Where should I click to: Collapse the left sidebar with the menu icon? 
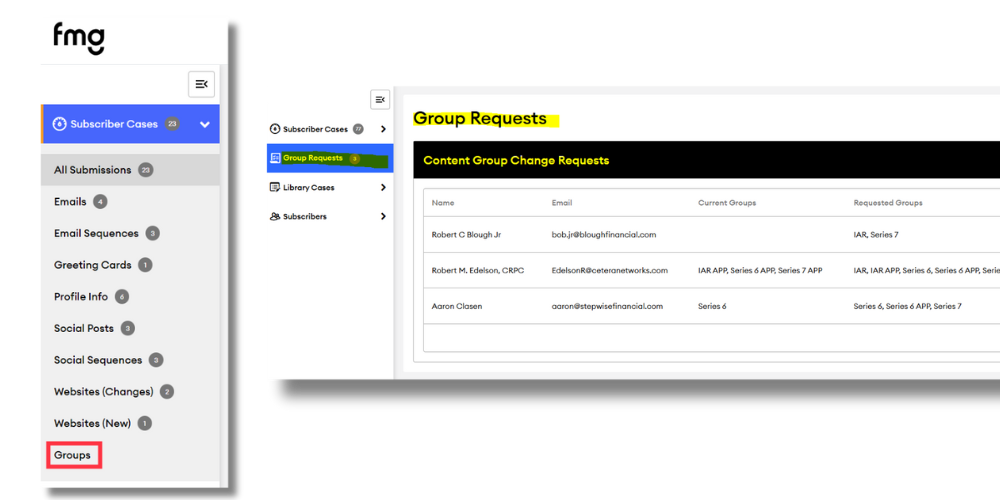201,84
